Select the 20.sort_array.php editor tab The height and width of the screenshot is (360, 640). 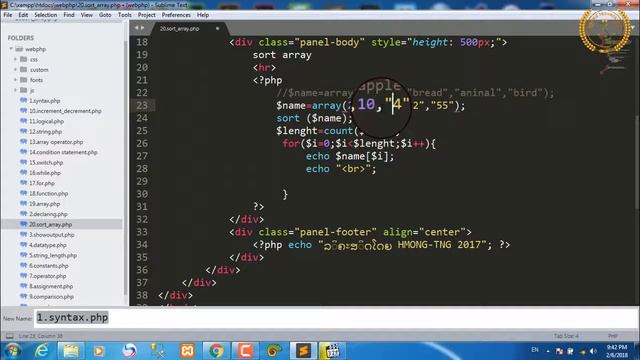pos(180,29)
